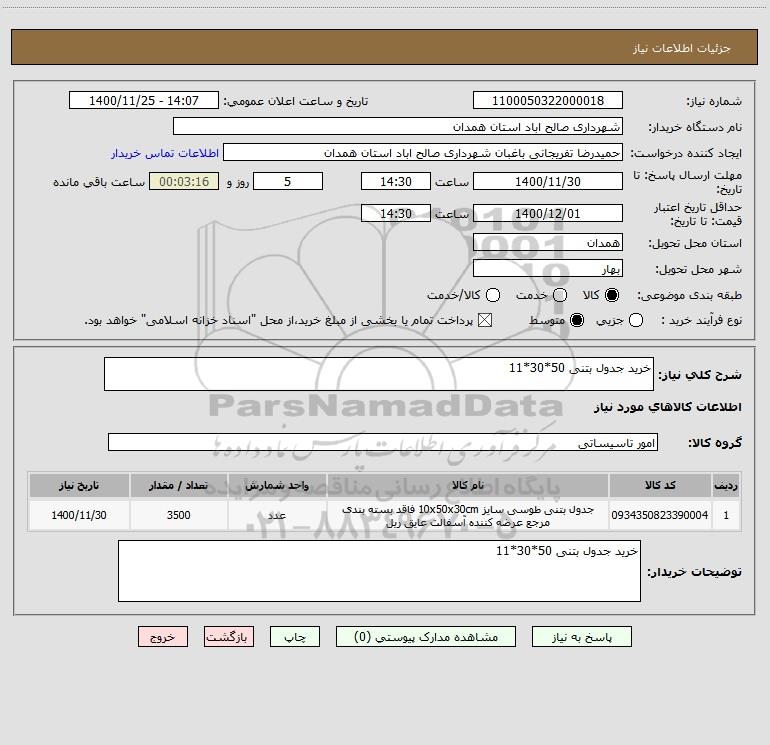Click the price validity time 14:30 field
The width and height of the screenshot is (770, 745).
(x=396, y=214)
